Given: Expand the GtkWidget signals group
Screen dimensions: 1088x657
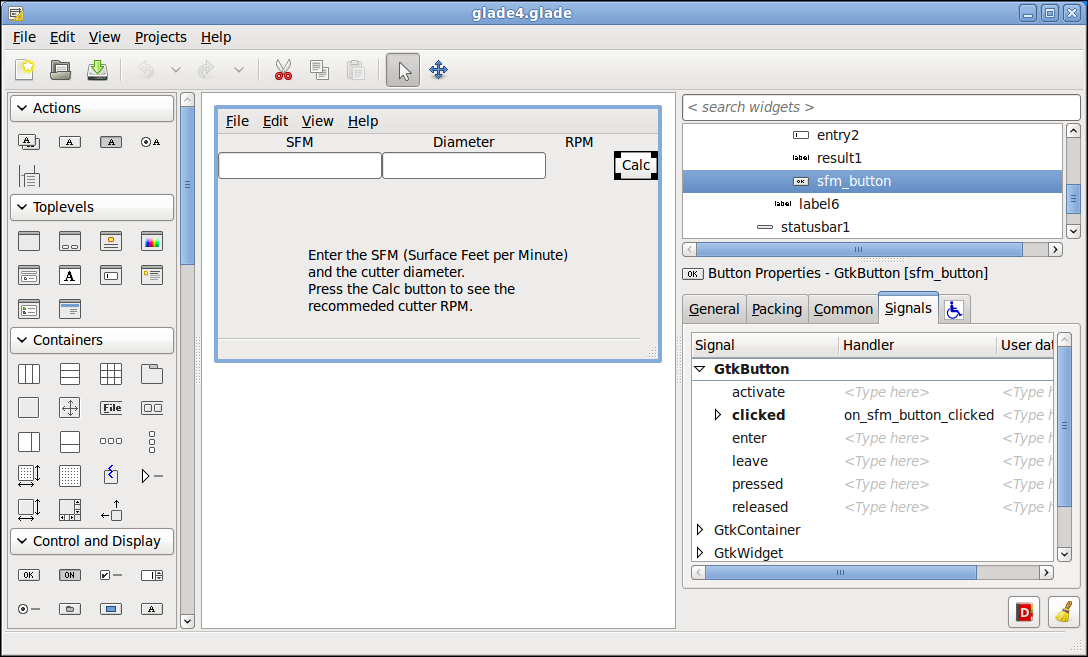Looking at the screenshot, I should point(700,553).
